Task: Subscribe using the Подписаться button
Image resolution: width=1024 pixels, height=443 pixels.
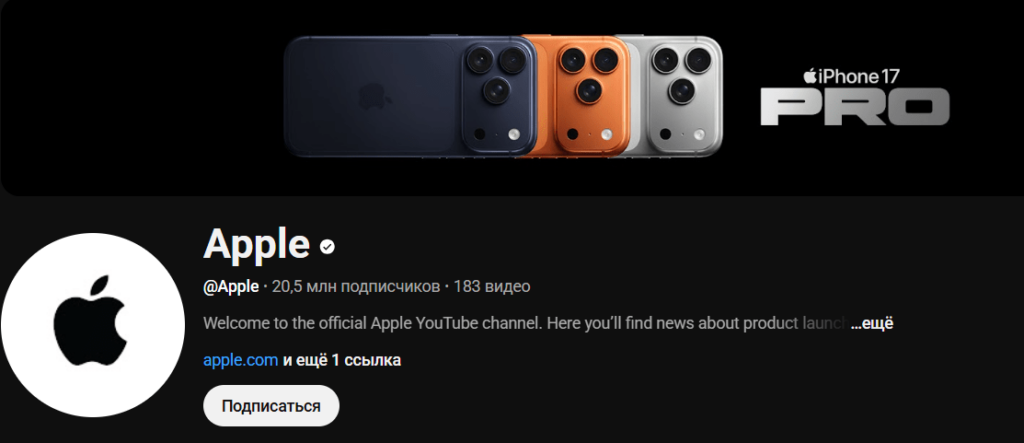Action: (271, 406)
